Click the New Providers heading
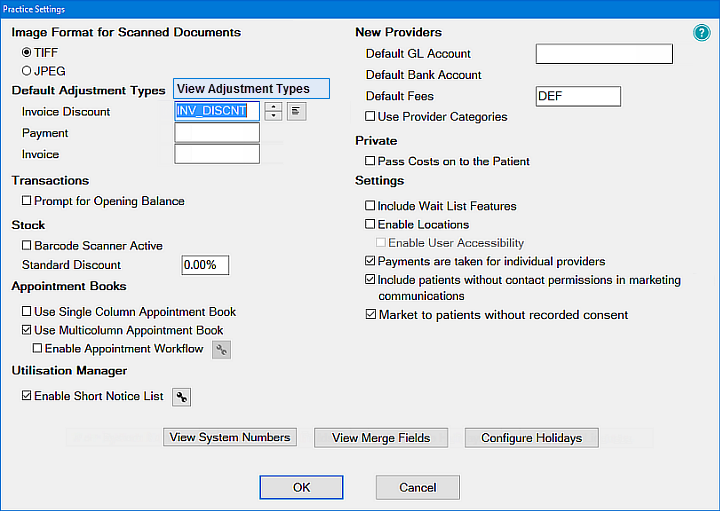 pyautogui.click(x=399, y=32)
